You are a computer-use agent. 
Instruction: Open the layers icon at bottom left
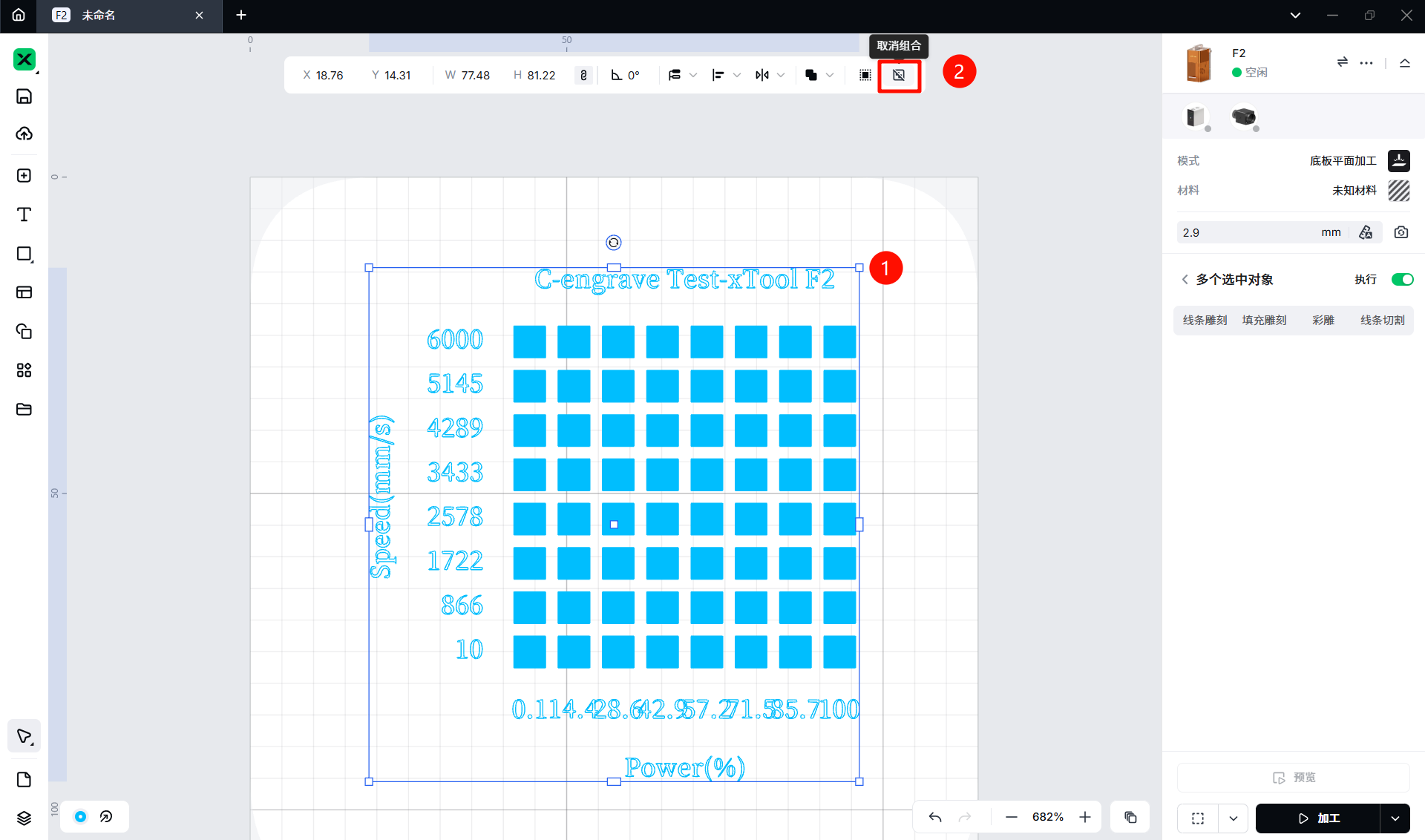[x=24, y=818]
